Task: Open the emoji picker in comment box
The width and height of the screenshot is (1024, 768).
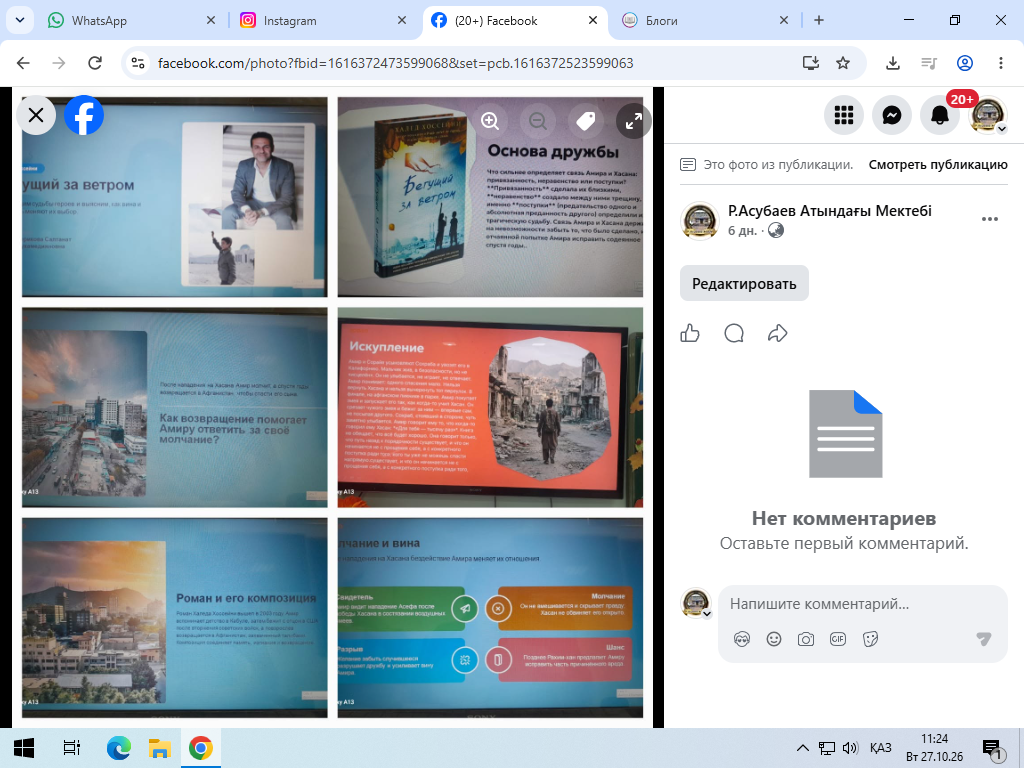Action: click(774, 639)
